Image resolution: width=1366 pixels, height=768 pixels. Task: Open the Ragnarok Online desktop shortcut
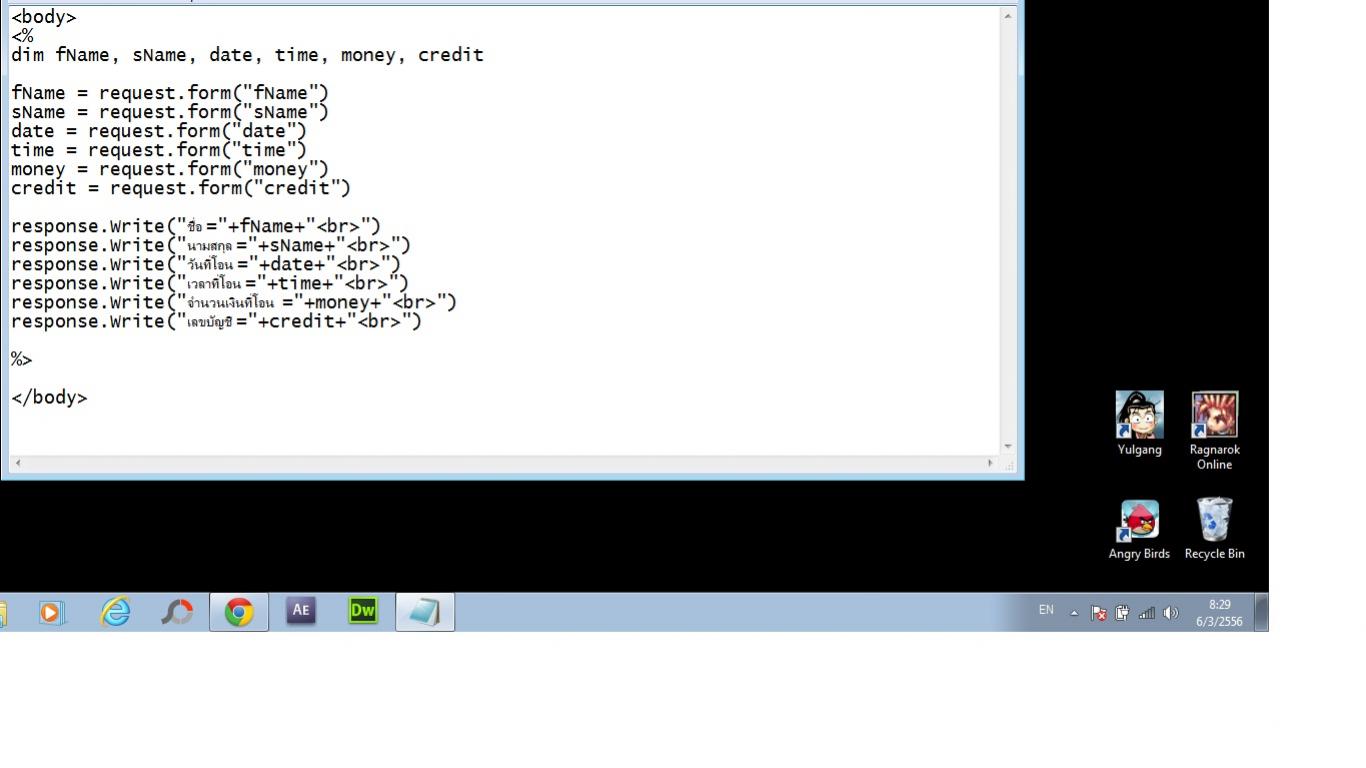pyautogui.click(x=1214, y=431)
